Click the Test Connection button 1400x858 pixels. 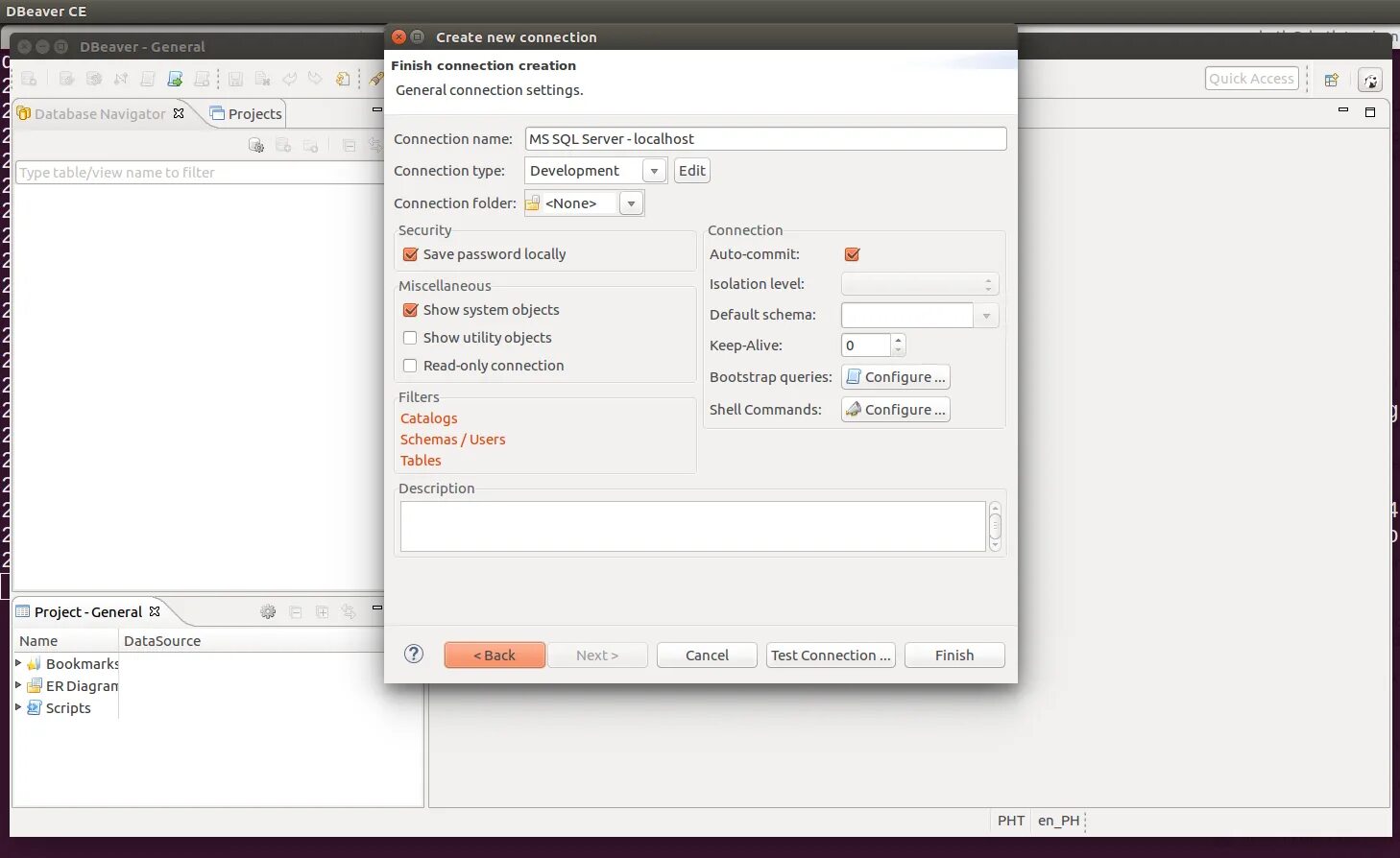tap(831, 655)
